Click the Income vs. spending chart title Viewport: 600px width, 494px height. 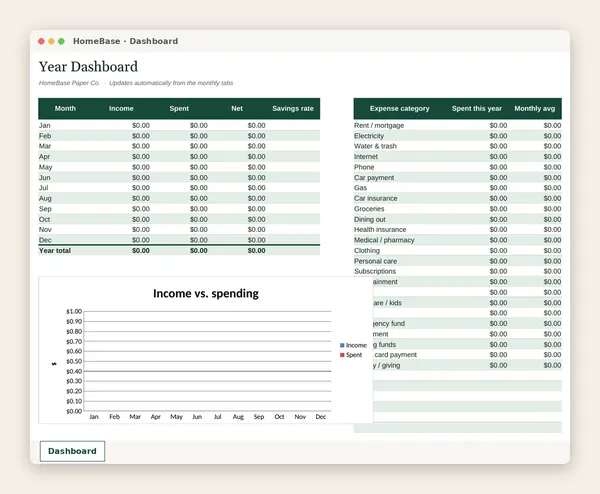(x=206, y=293)
